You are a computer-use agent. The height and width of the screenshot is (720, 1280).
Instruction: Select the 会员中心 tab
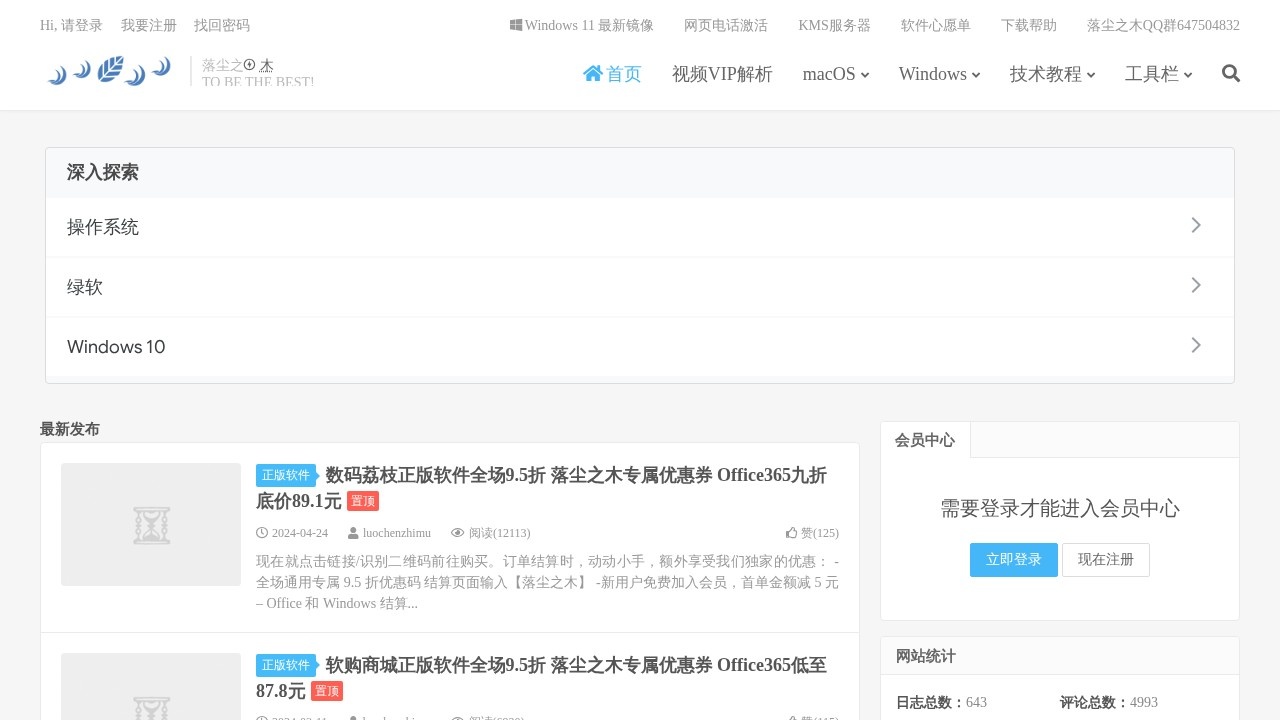click(x=925, y=440)
